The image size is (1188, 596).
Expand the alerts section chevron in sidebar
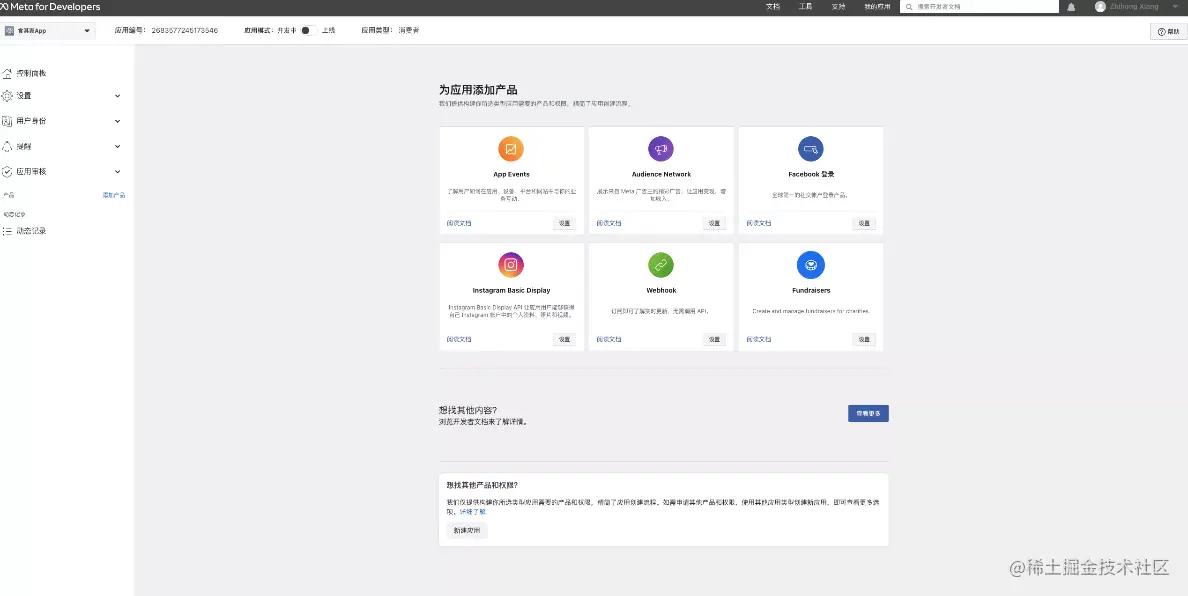tap(117, 146)
